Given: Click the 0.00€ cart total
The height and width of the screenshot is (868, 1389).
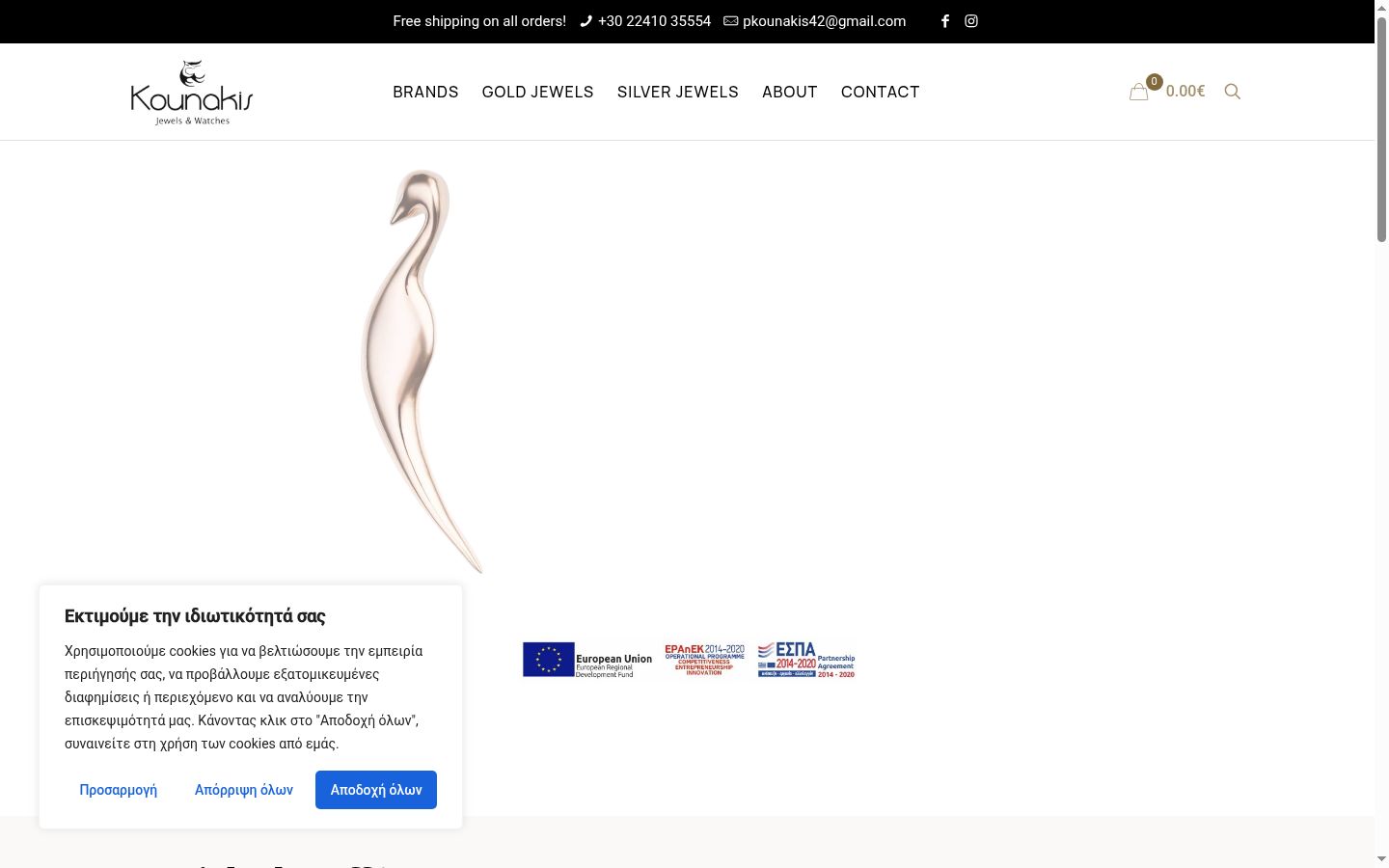Looking at the screenshot, I should click(1185, 92).
